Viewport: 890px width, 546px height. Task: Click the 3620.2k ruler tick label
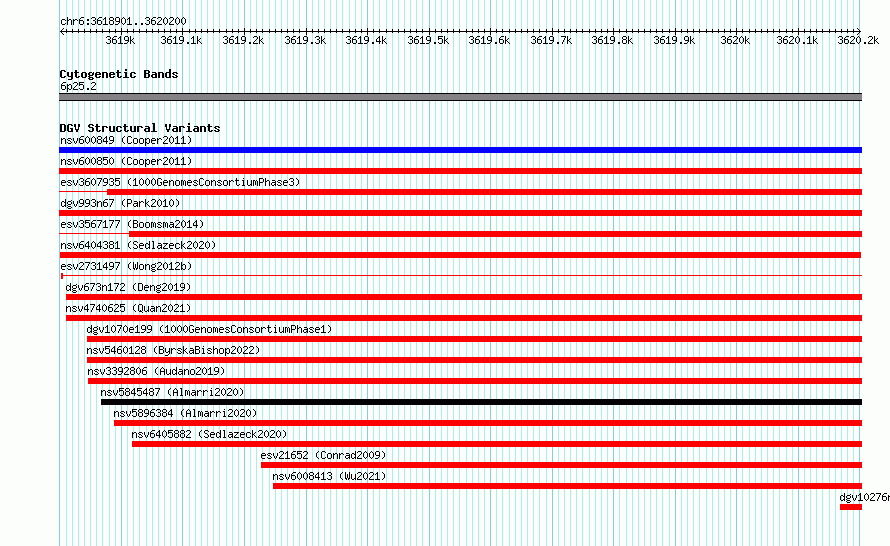point(858,40)
